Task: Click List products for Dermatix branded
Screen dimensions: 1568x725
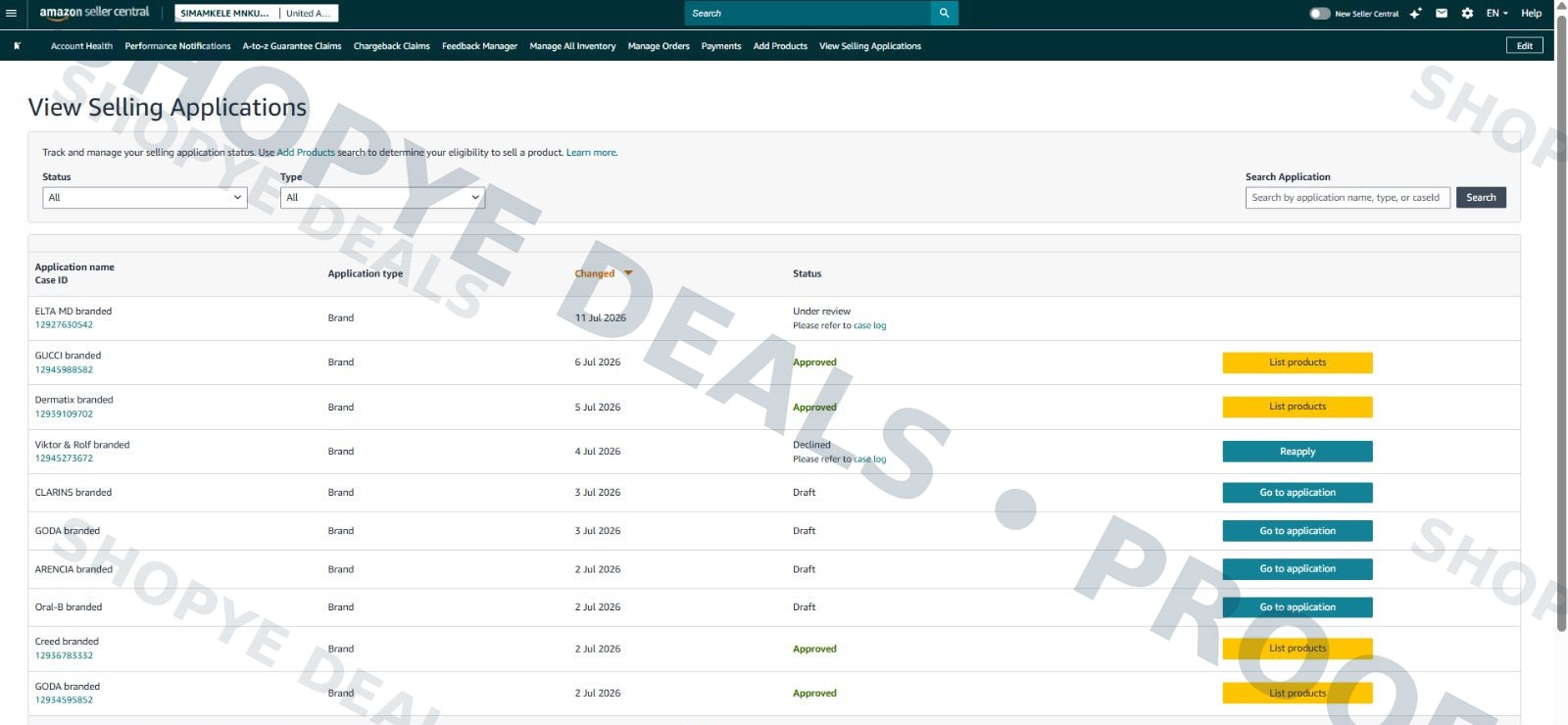Action: pos(1298,407)
